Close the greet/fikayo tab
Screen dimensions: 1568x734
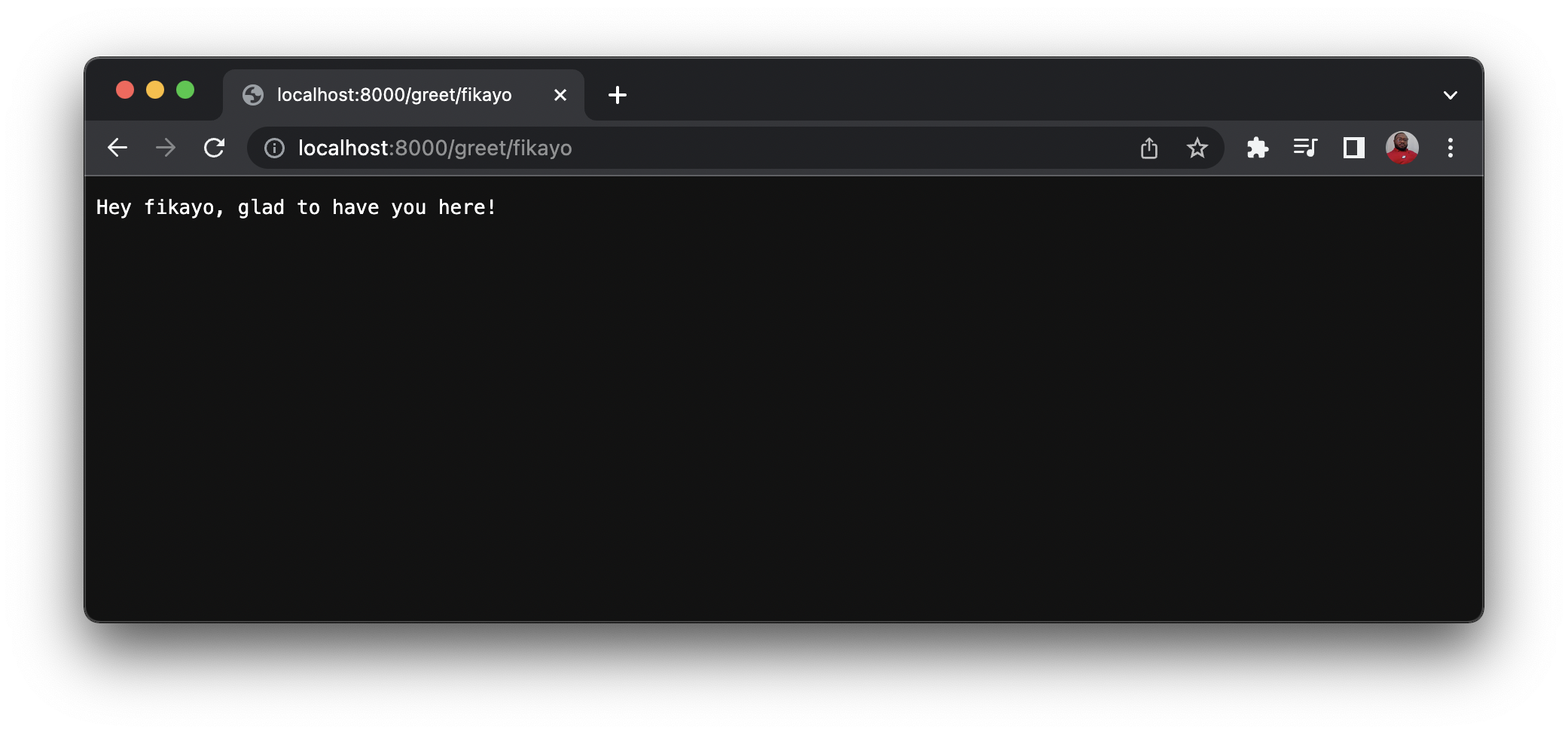click(560, 94)
